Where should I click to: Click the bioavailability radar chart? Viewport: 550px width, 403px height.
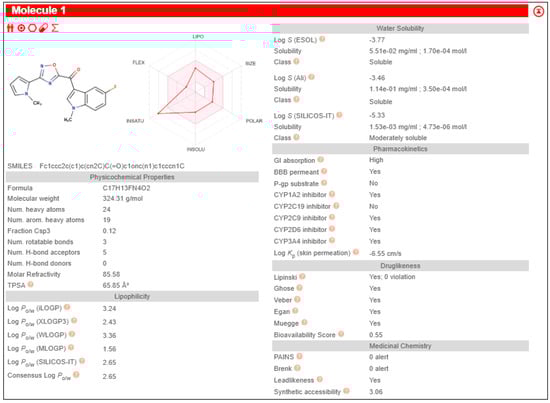click(195, 93)
